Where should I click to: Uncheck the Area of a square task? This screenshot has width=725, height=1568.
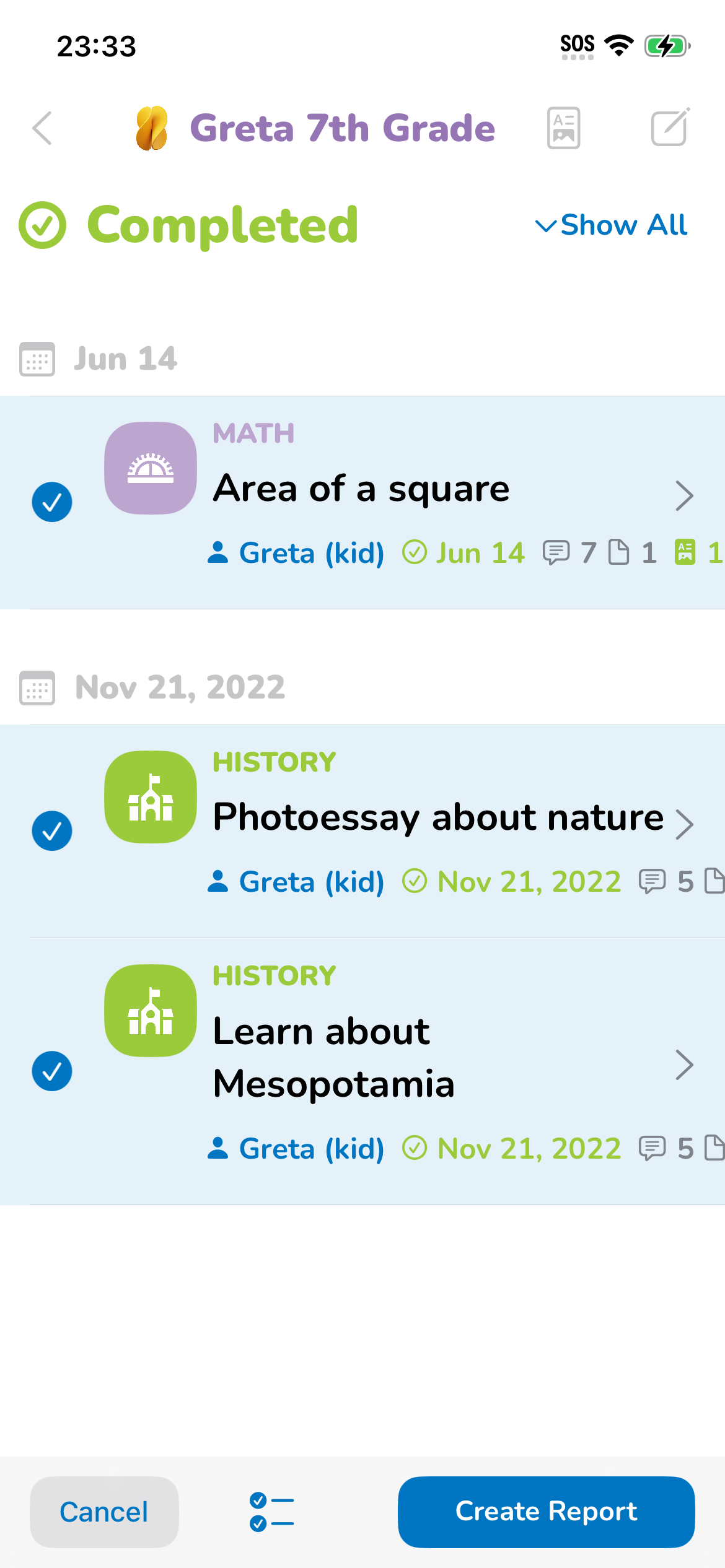(x=52, y=502)
